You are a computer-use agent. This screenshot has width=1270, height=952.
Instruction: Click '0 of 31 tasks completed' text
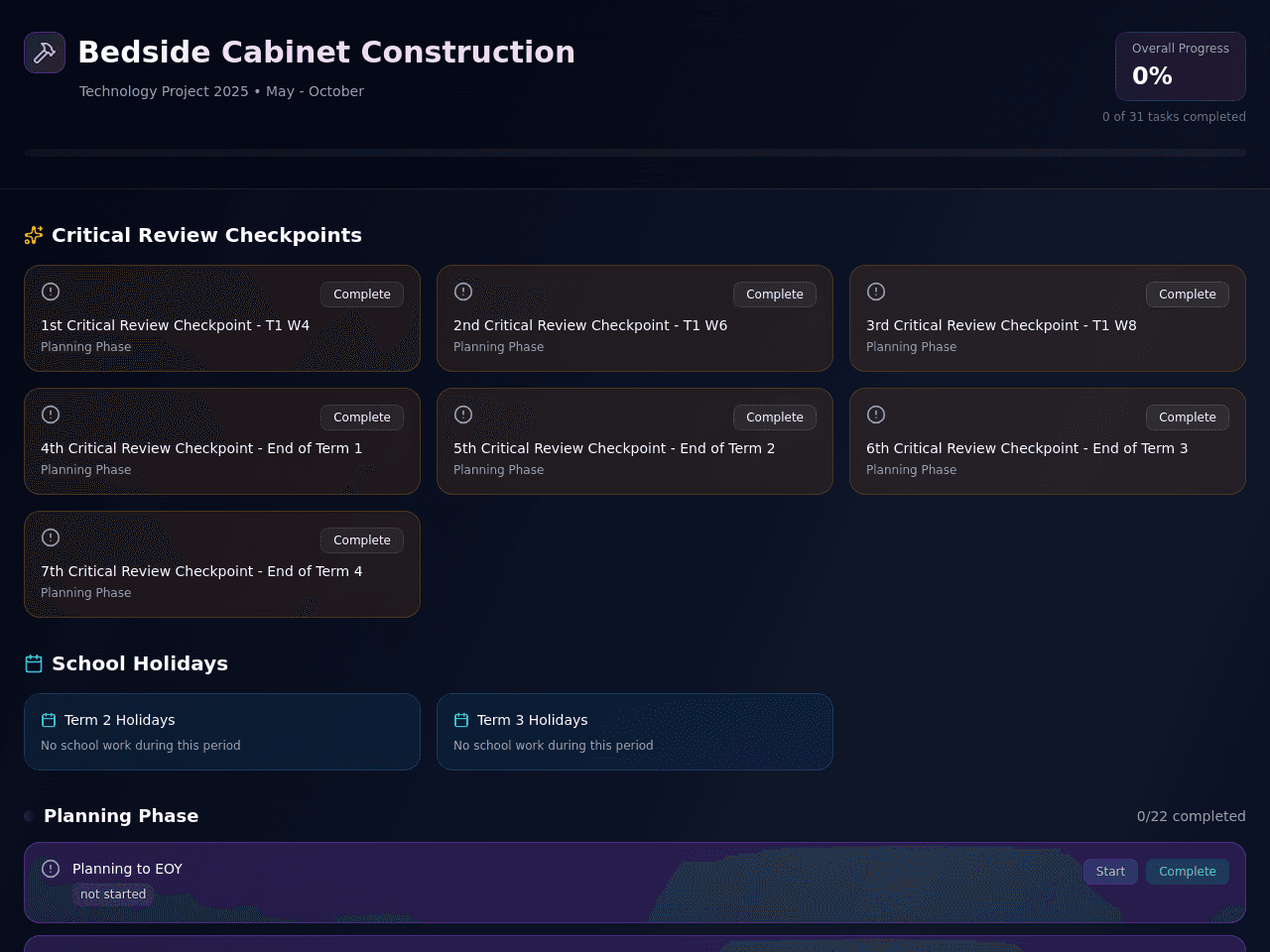click(x=1174, y=117)
